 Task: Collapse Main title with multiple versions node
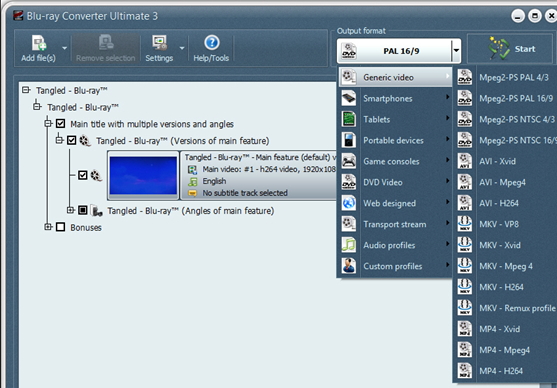pos(48,123)
